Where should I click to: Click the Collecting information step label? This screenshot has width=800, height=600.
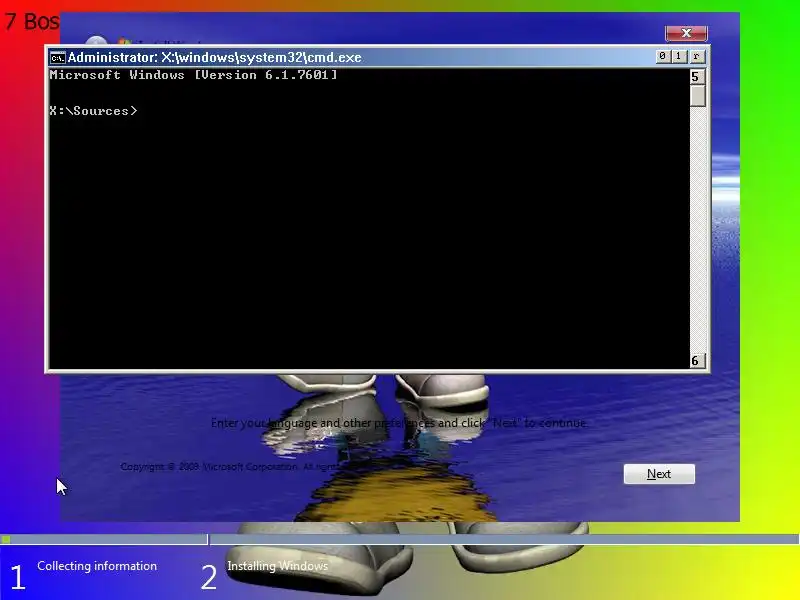(97, 566)
